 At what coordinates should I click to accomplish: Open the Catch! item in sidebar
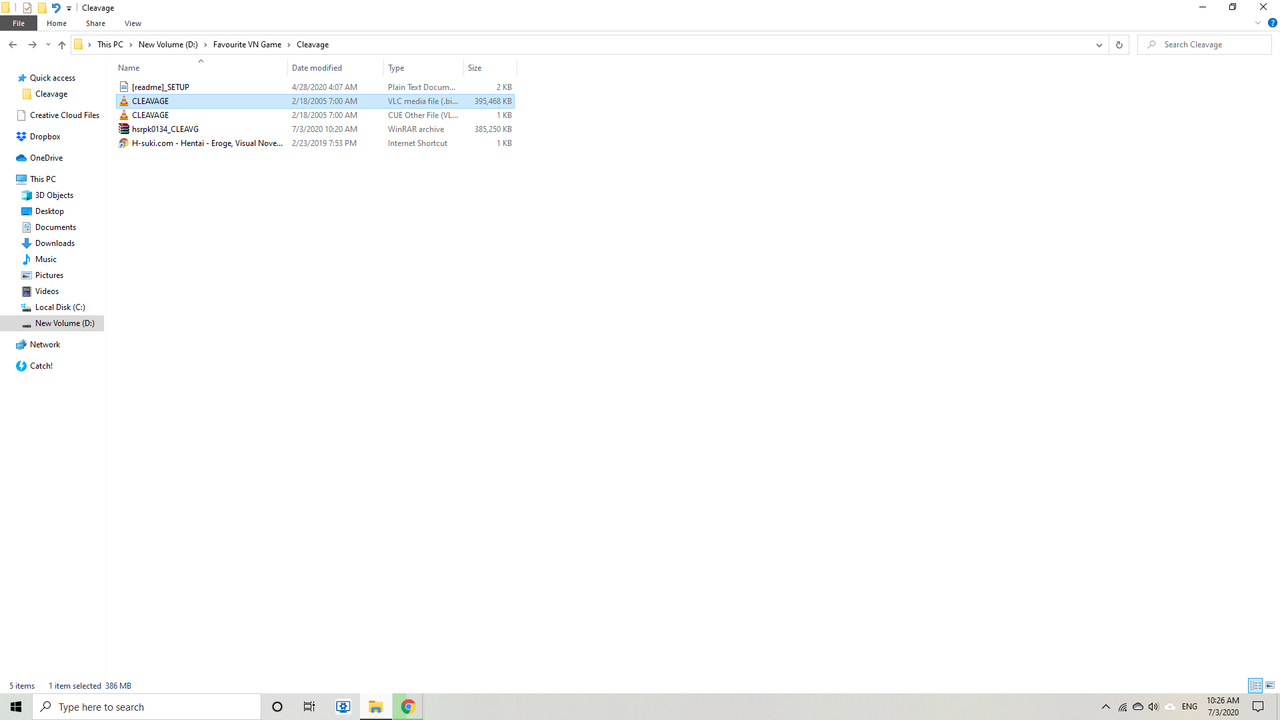(40, 365)
